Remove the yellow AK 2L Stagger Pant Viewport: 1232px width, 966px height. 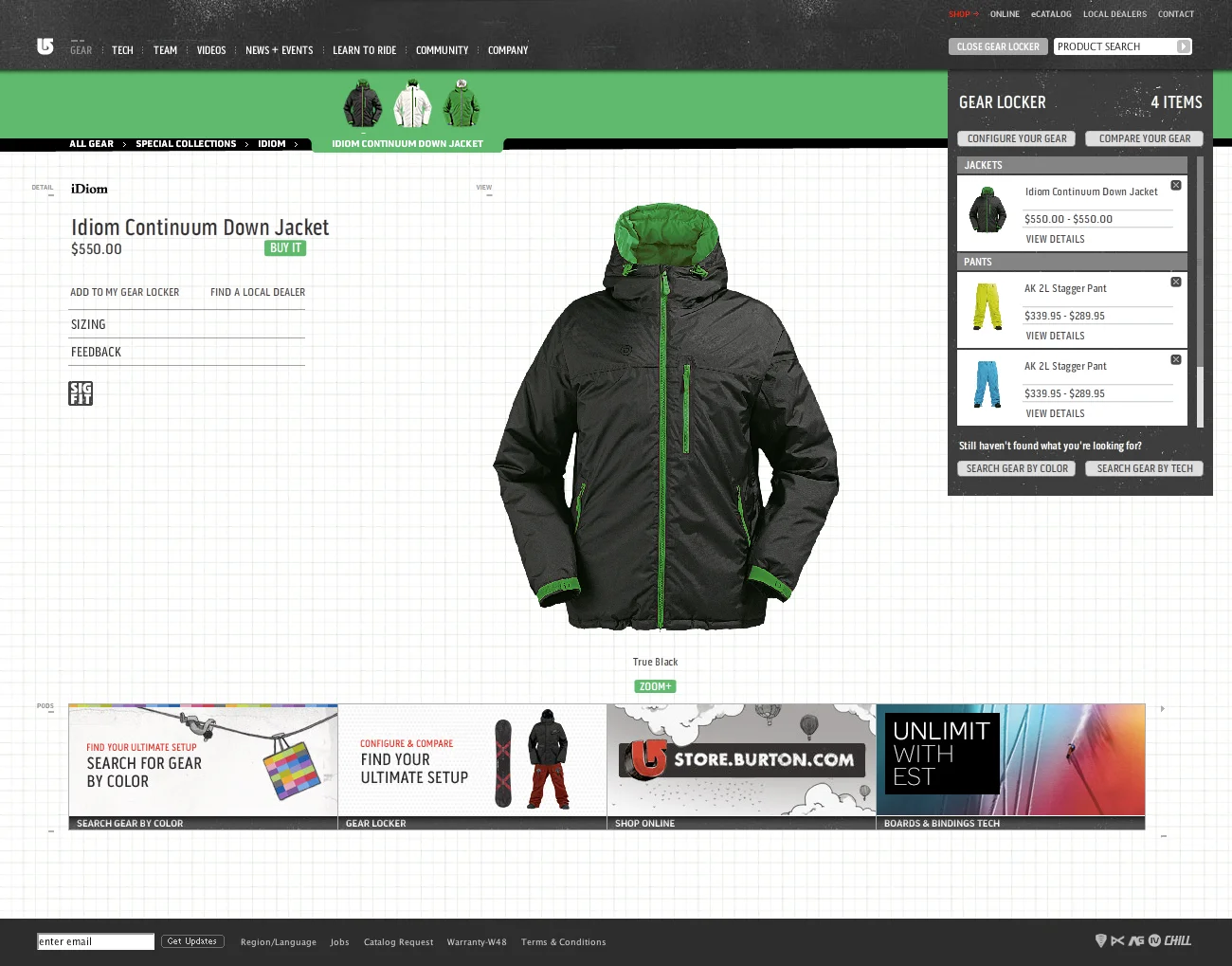tap(1176, 282)
